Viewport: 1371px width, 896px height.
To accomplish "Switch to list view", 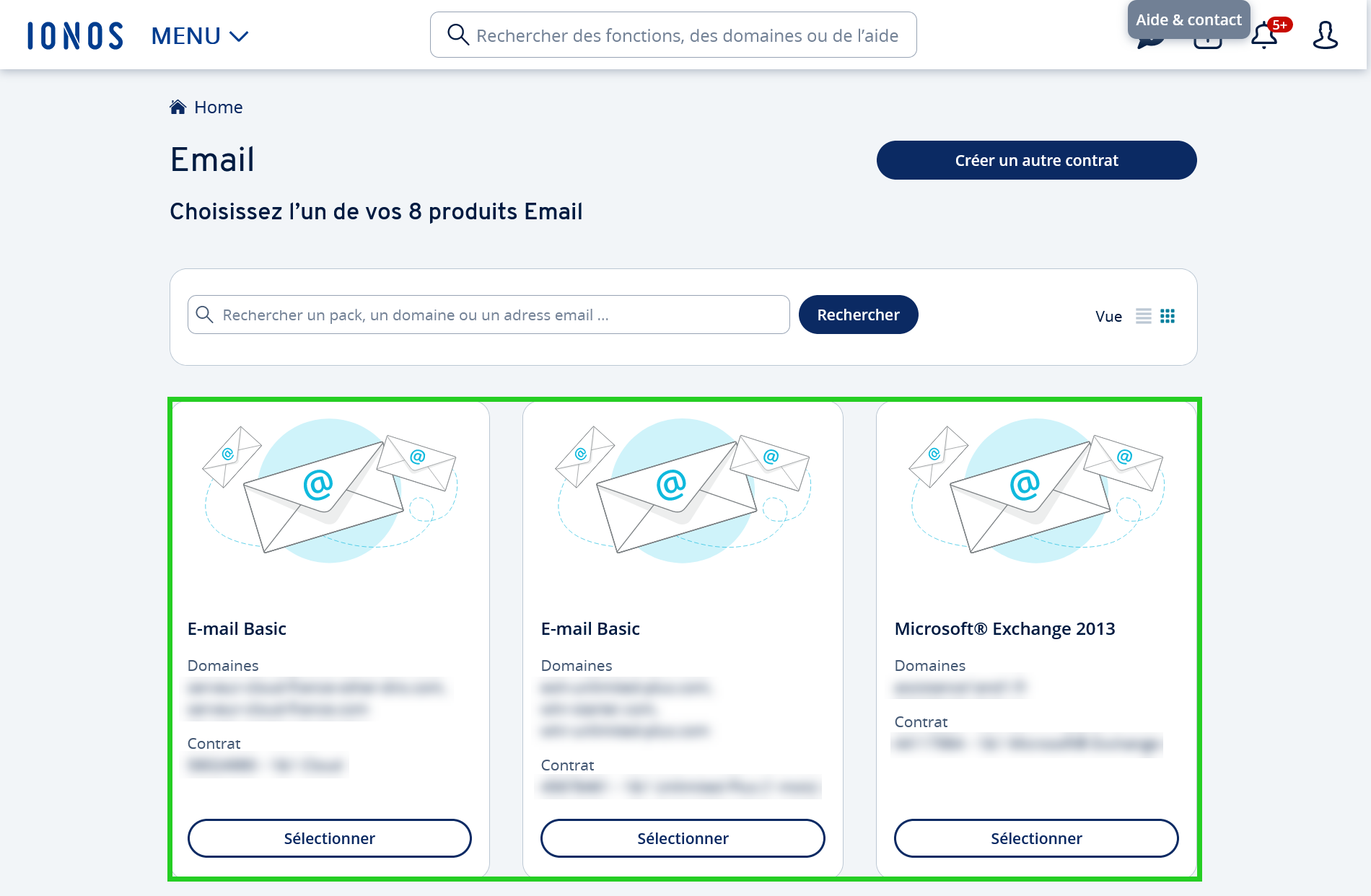I will [x=1143, y=316].
